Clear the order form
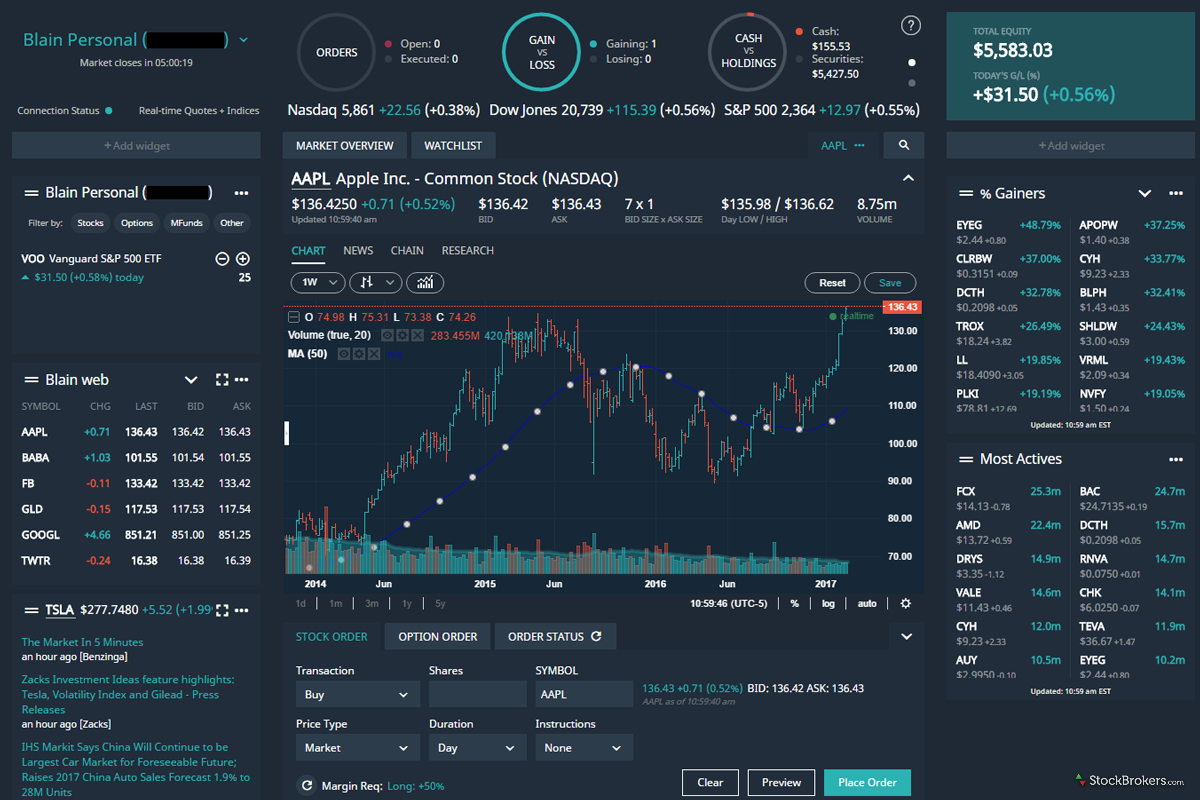Screen dimensions: 1200x800 tap(710, 782)
